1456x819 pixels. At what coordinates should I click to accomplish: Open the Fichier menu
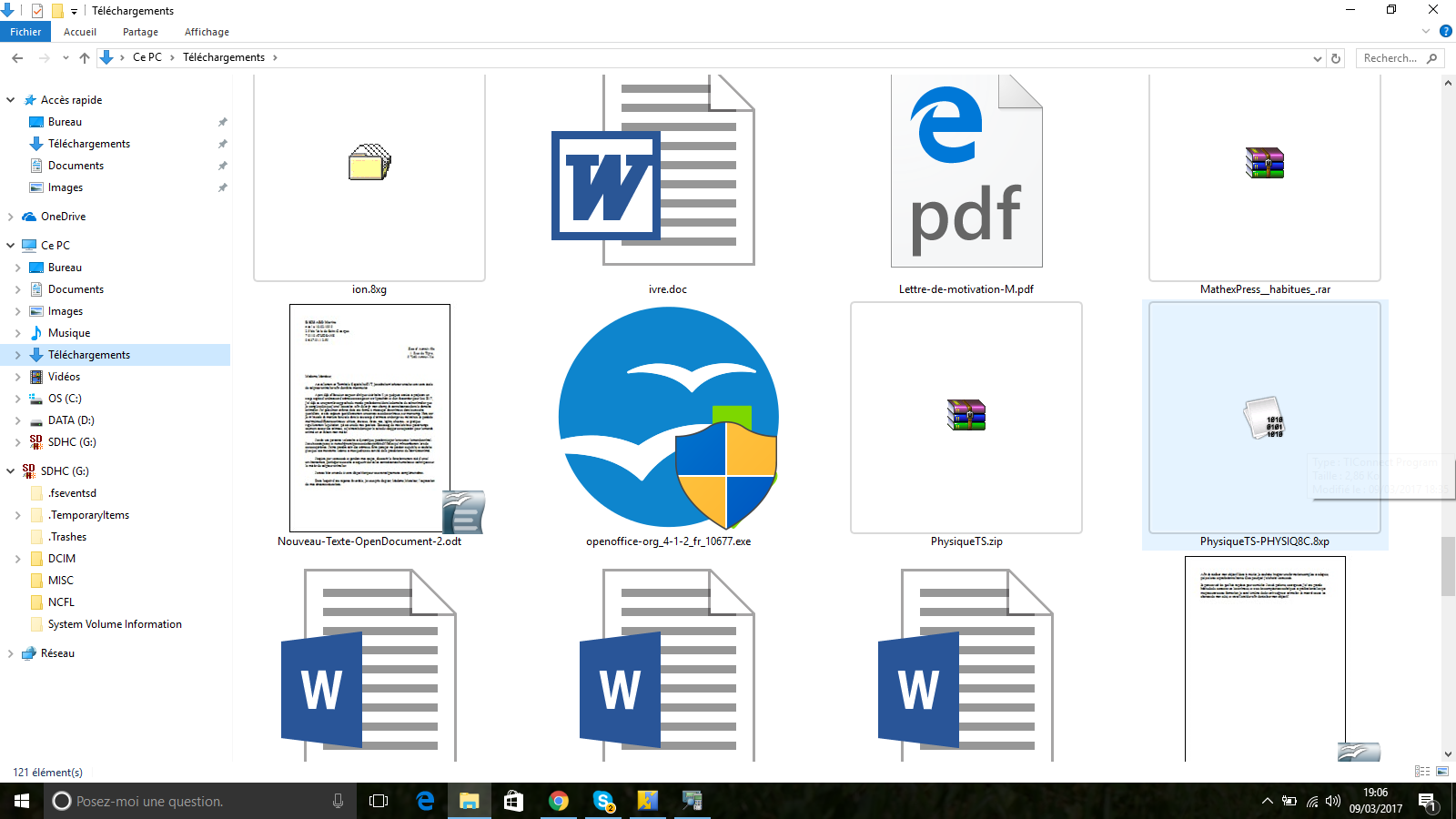(x=25, y=32)
